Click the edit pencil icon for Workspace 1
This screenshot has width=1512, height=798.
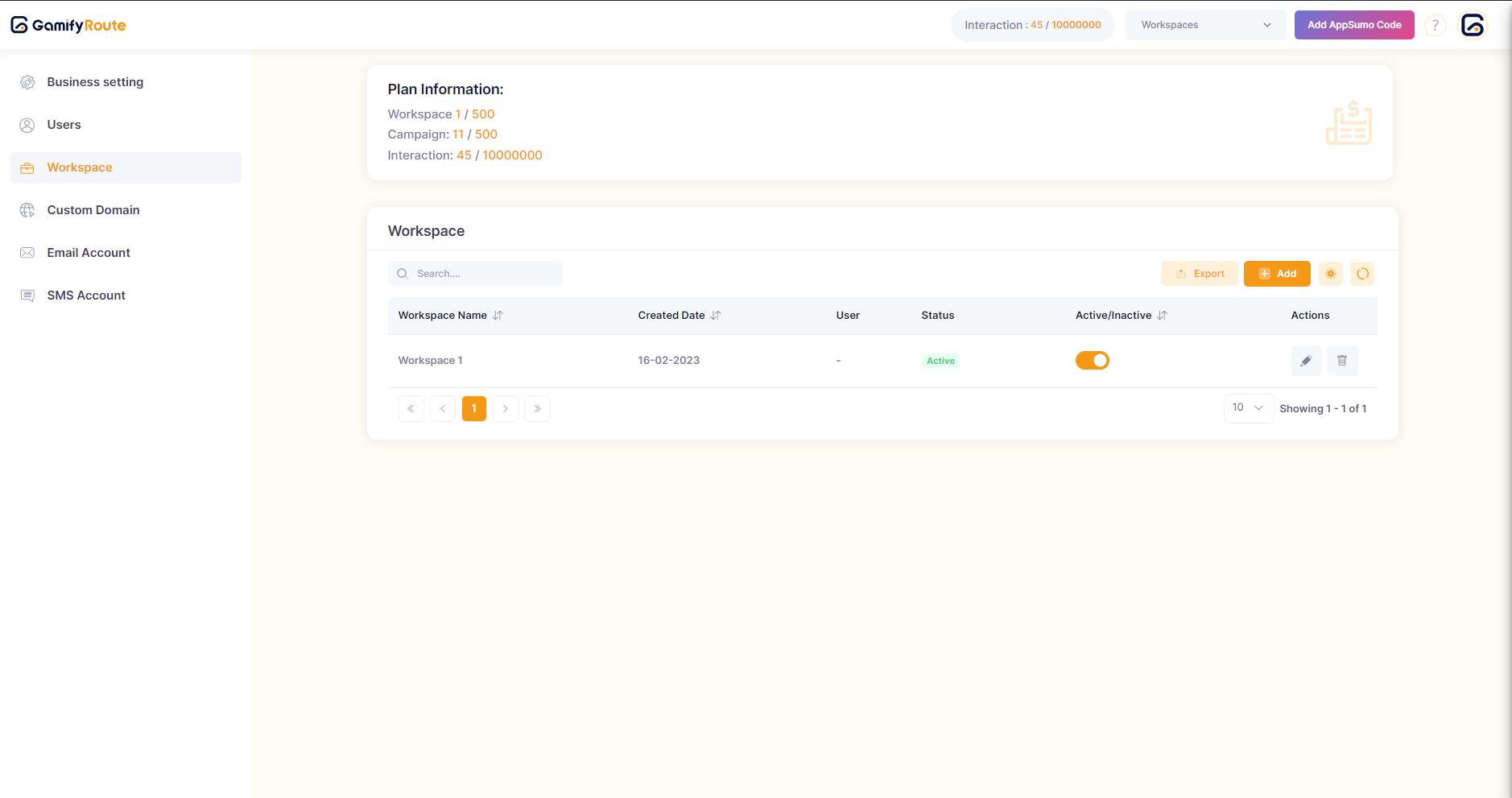[x=1306, y=361]
